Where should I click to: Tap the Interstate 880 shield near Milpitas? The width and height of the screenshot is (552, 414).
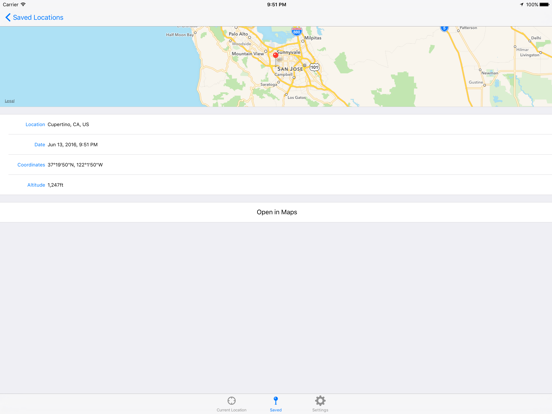(296, 31)
